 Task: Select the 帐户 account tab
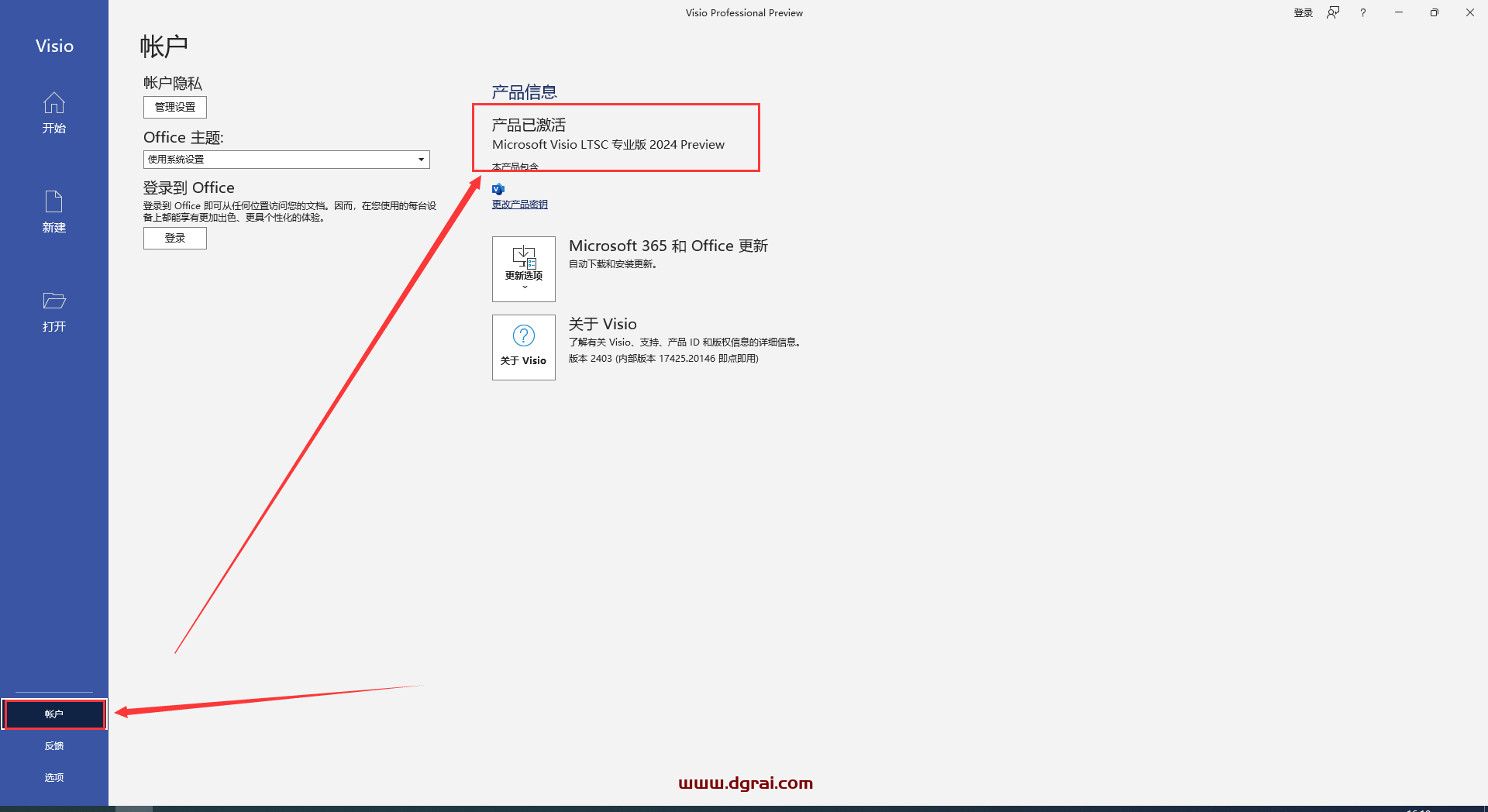click(x=54, y=714)
